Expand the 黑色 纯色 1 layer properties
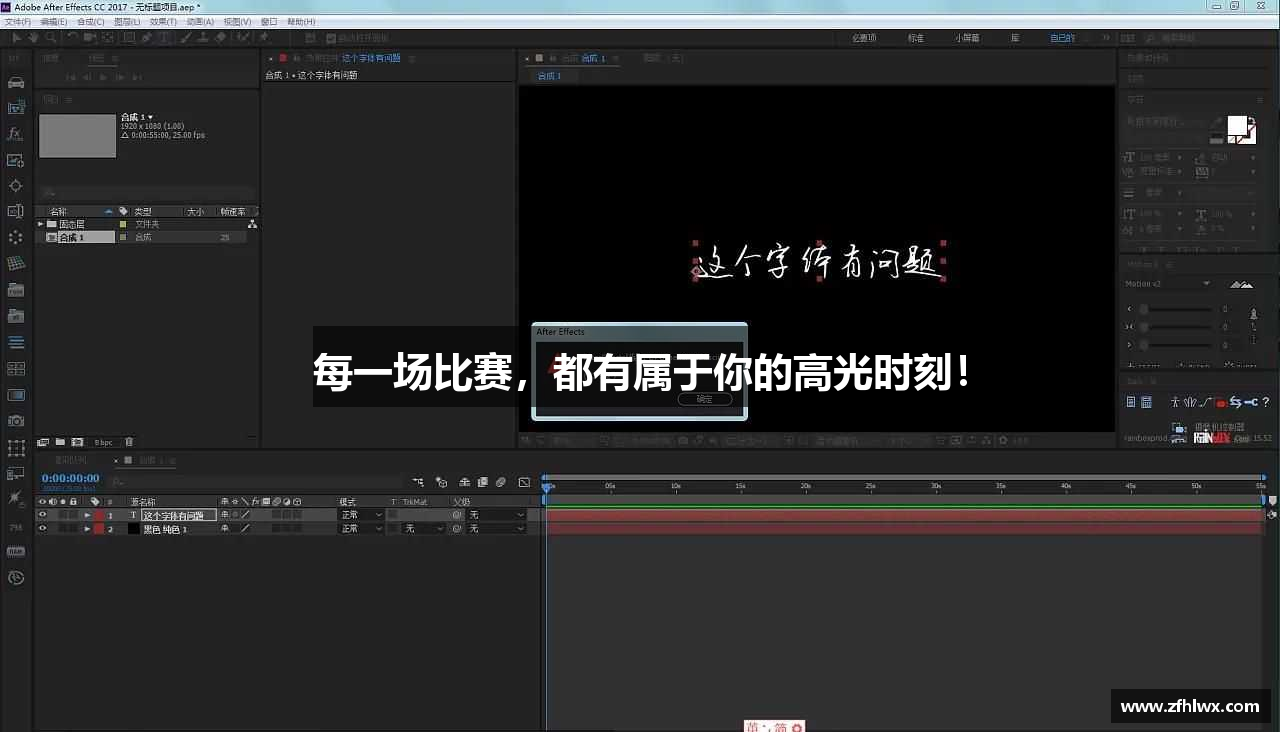 coord(87,528)
